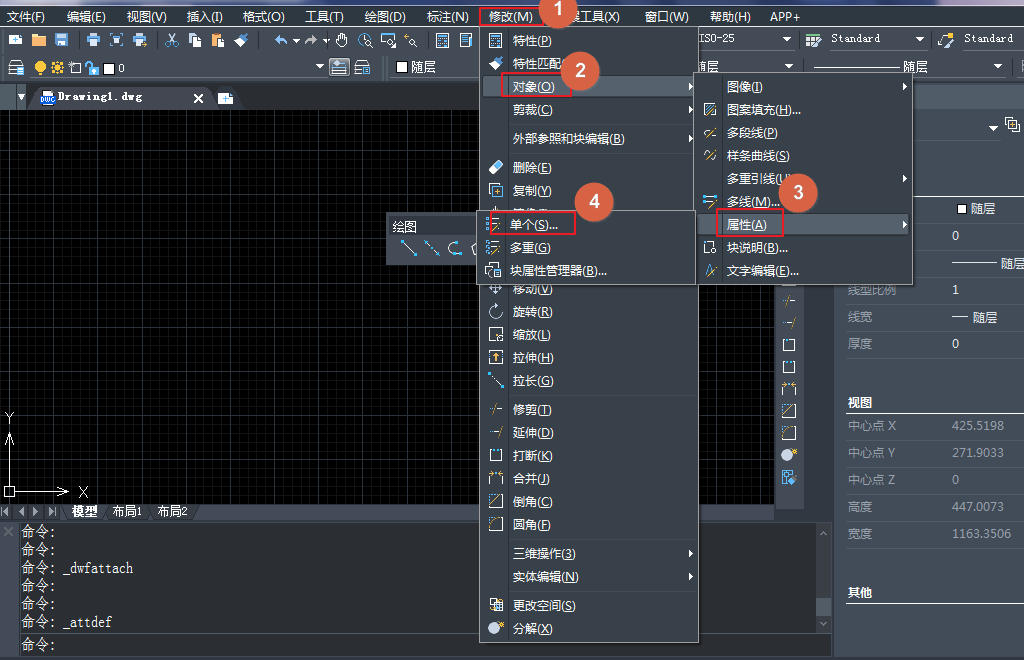
Task: Open the Standard text style dropdown
Action: coord(920,38)
